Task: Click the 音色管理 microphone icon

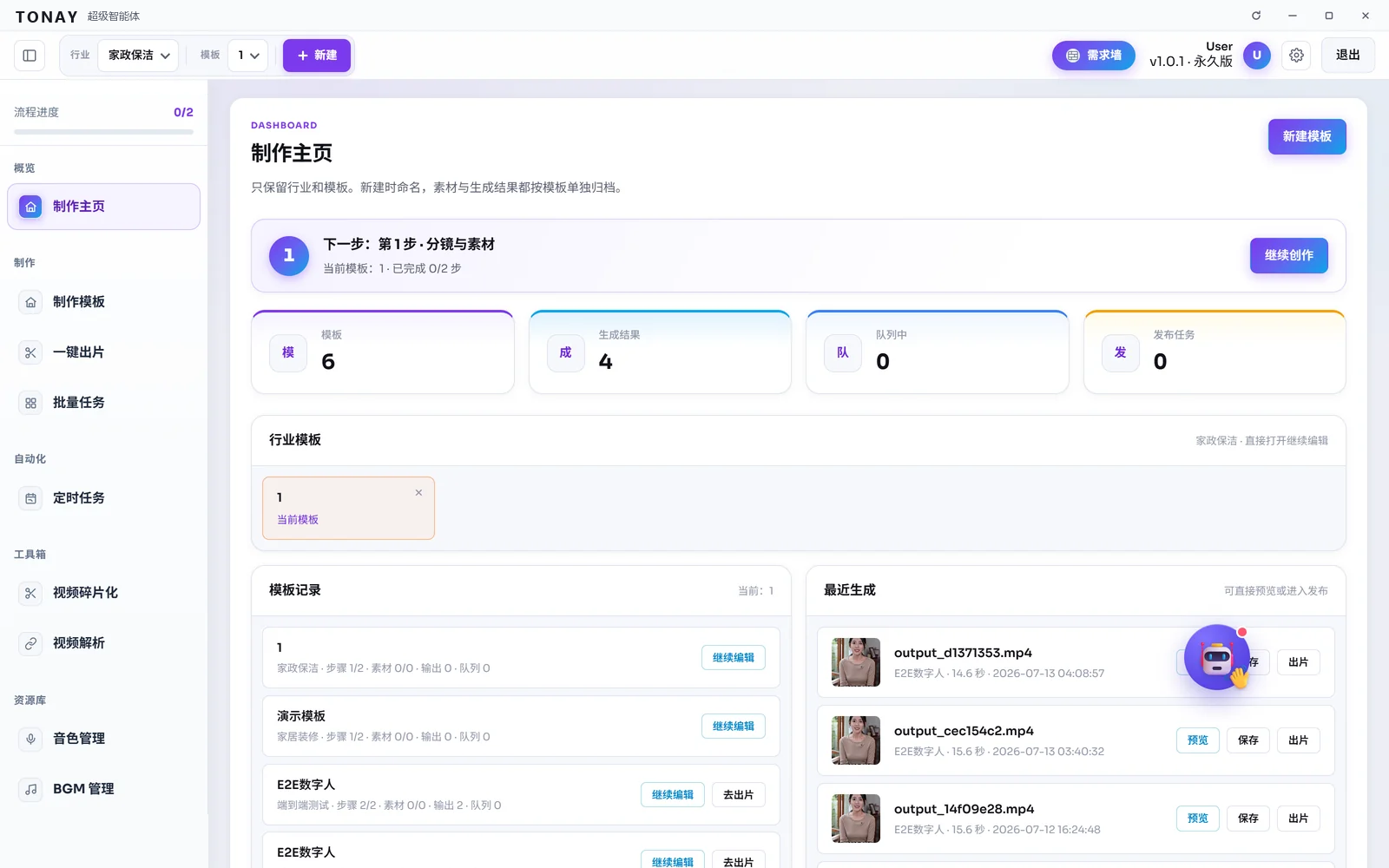Action: click(30, 739)
